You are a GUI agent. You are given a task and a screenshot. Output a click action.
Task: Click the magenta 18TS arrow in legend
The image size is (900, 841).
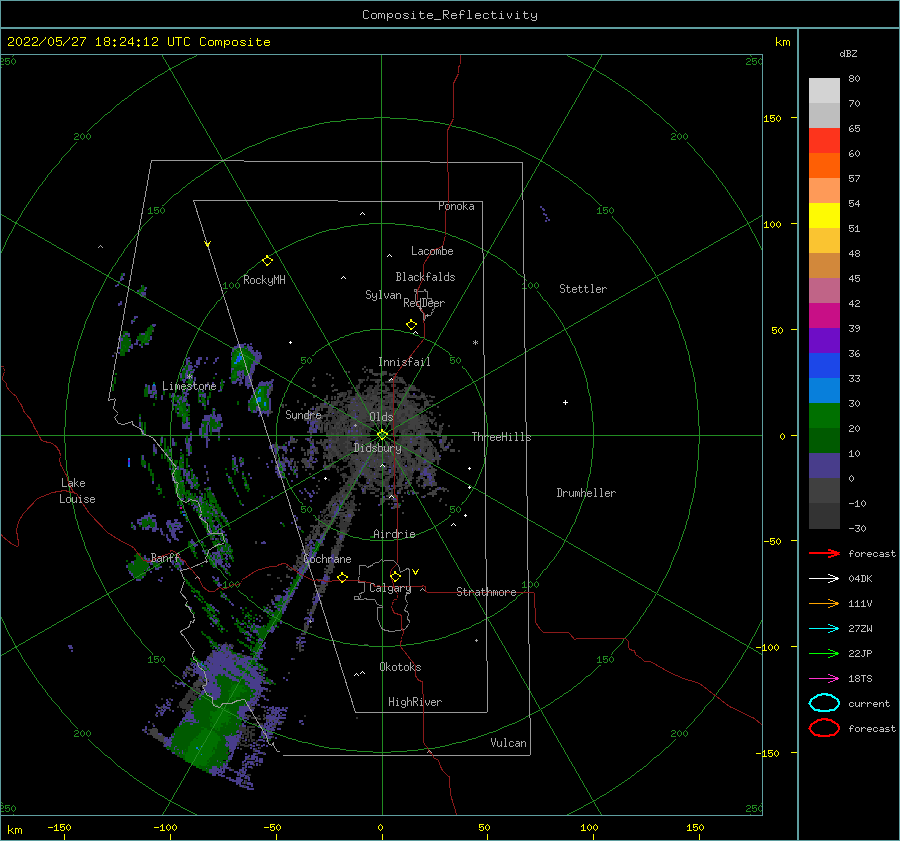(x=824, y=679)
